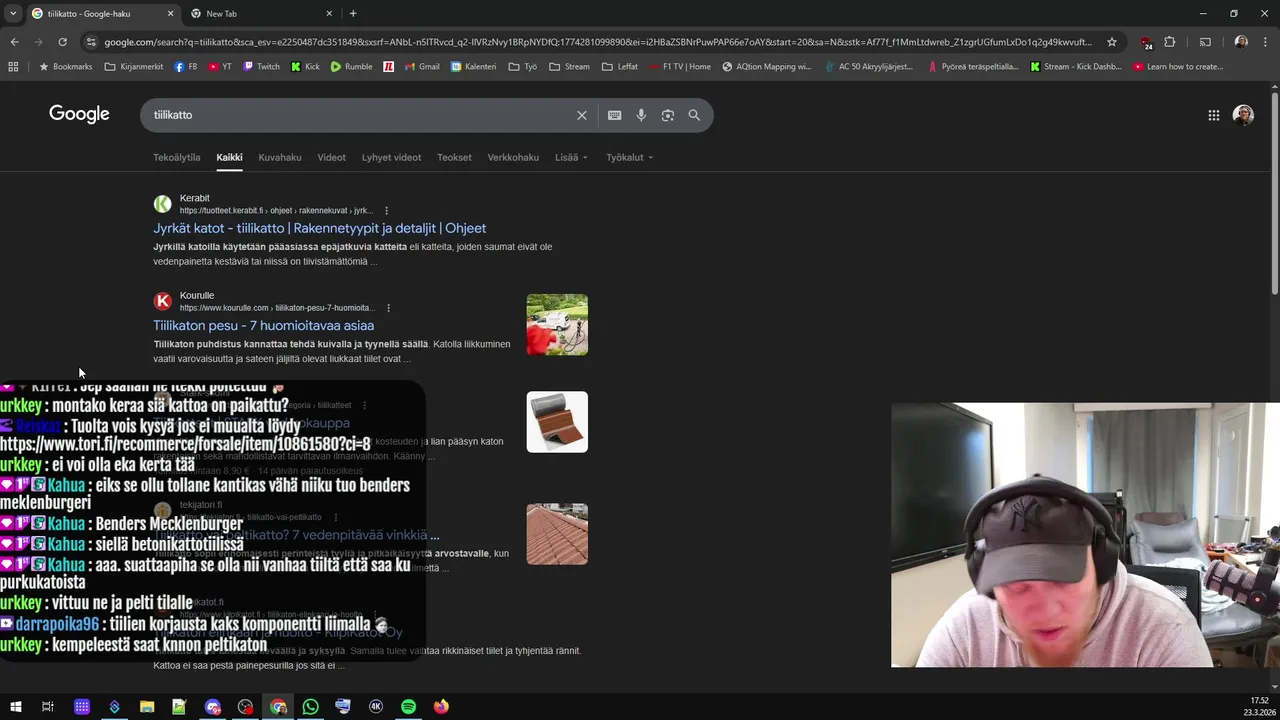Open Jyrkät katot - tiilikatto result link

pyautogui.click(x=319, y=228)
